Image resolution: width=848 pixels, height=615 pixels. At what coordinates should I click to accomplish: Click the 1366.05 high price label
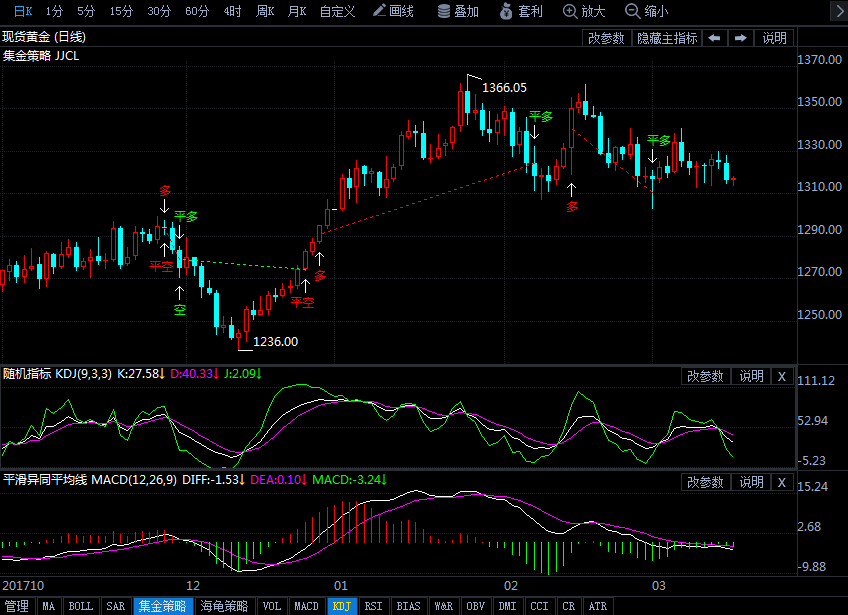coord(504,88)
